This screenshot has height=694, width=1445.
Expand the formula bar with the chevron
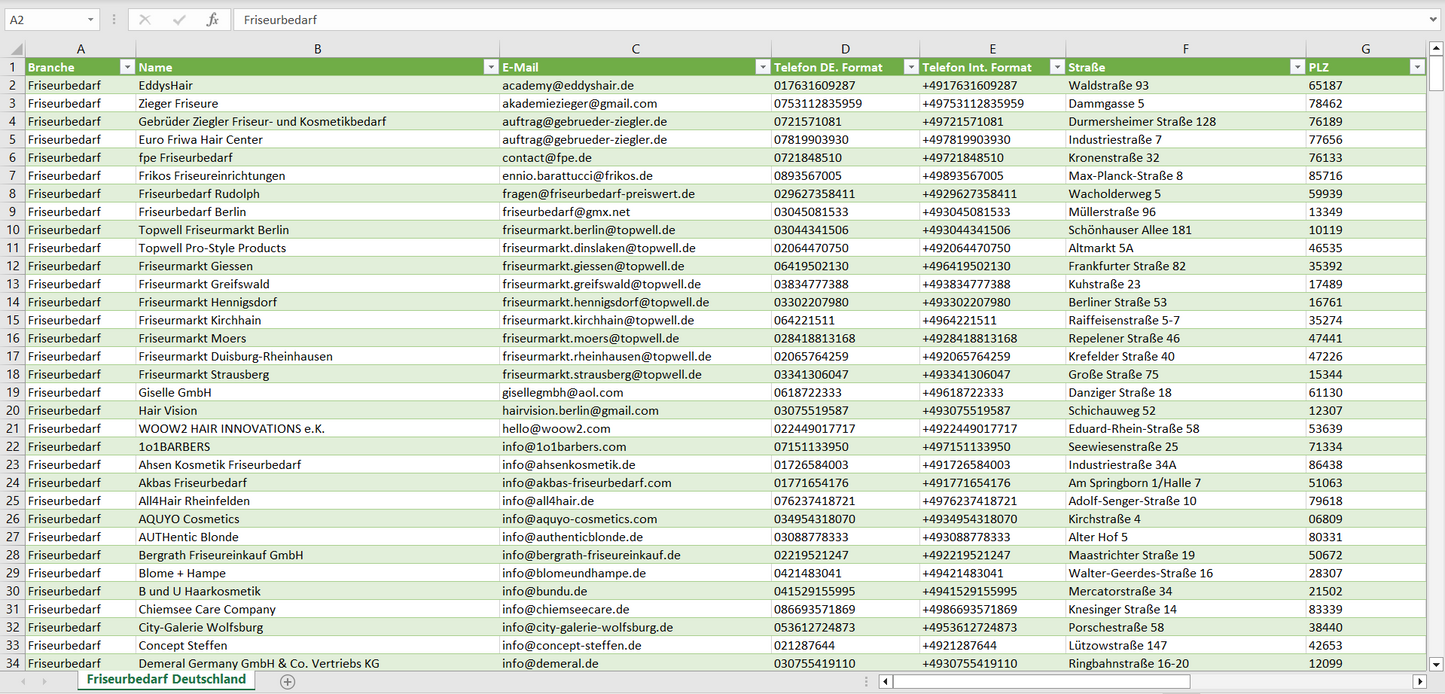[1435, 20]
